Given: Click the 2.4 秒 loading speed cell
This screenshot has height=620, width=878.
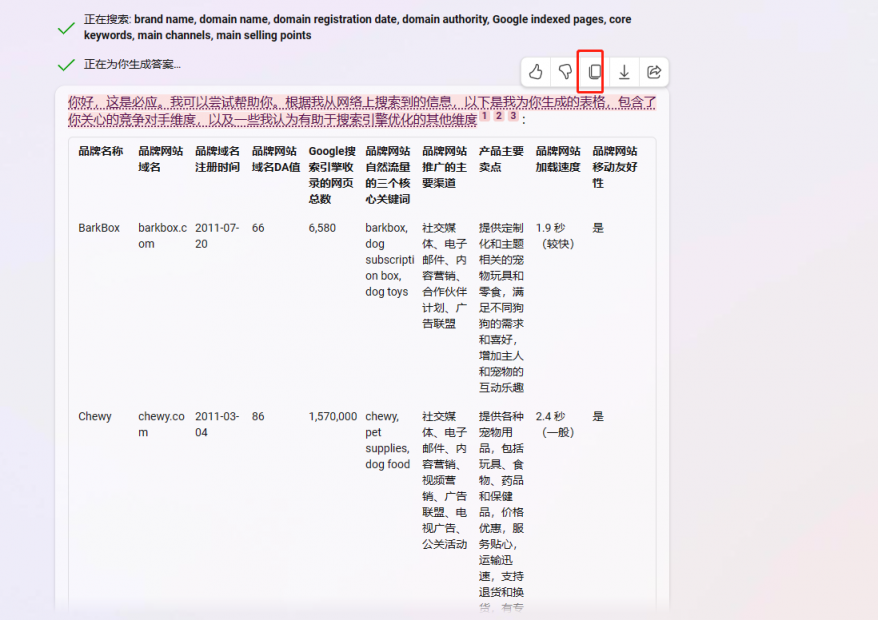Looking at the screenshot, I should pos(555,425).
